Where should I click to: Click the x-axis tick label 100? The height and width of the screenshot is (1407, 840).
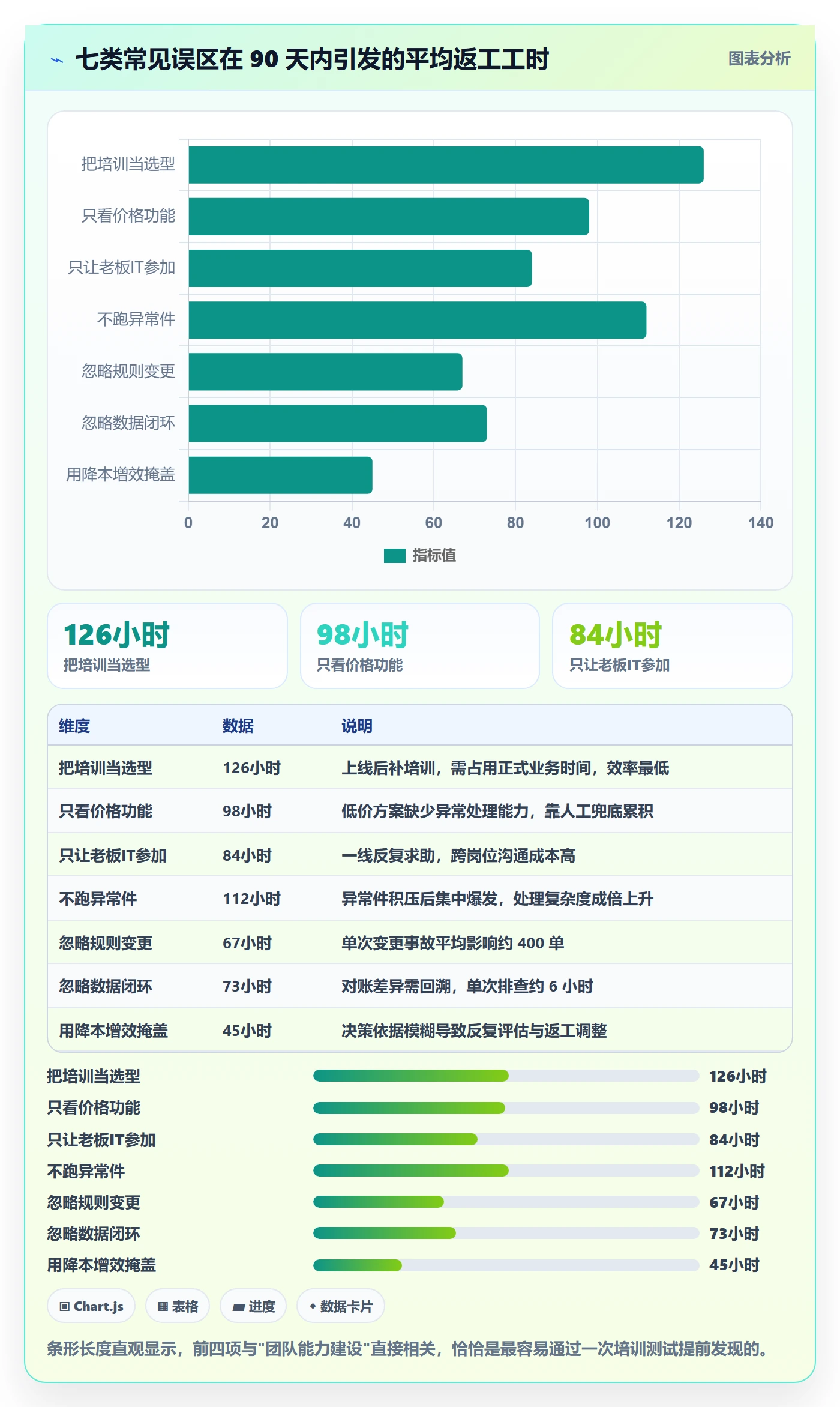(597, 523)
